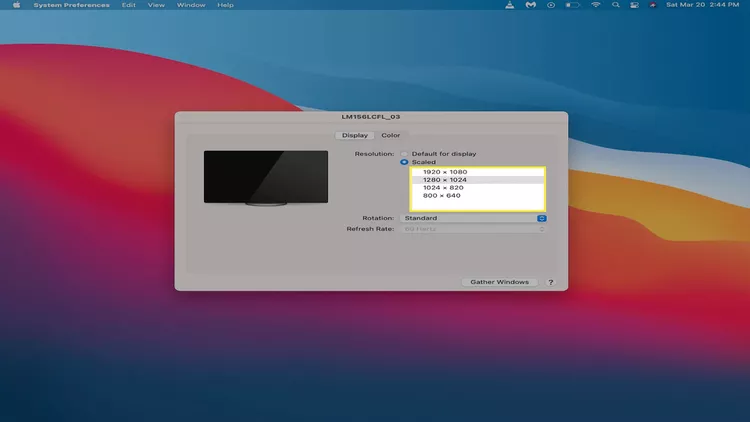Choose 1920 × 1080 resolution
Viewport: 750px width, 422px height.
point(477,172)
